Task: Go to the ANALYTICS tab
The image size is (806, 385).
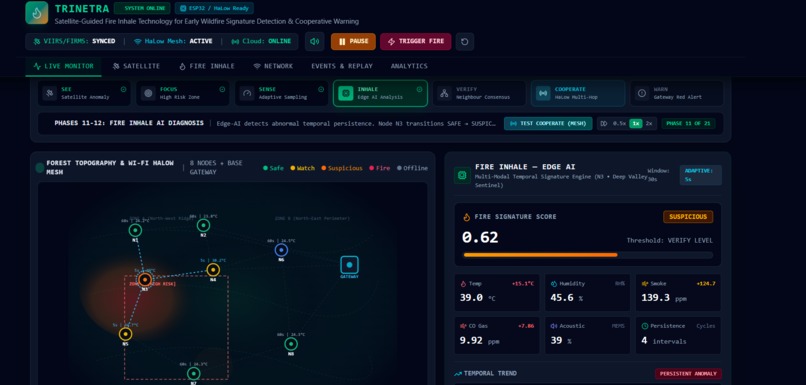Action: (409, 66)
